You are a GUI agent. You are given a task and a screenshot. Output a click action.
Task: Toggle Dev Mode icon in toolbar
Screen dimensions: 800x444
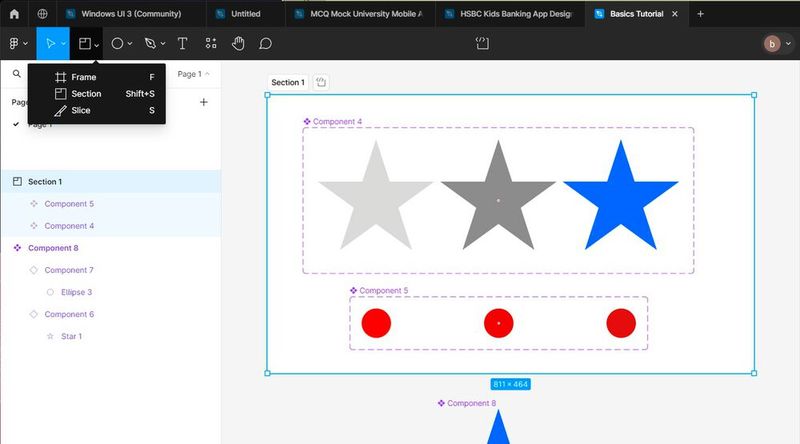point(482,43)
